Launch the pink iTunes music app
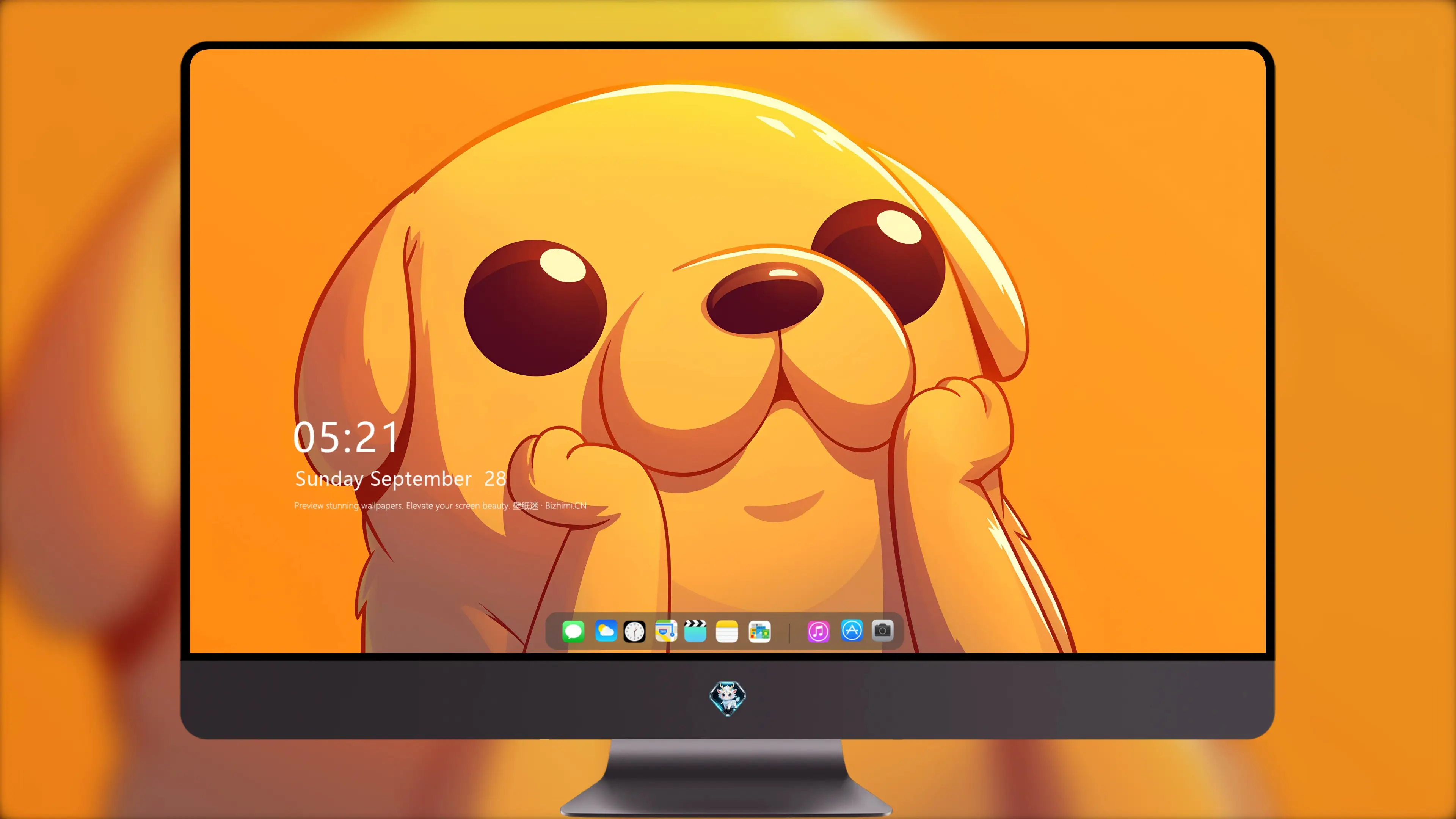The width and height of the screenshot is (1456, 819). 819,631
